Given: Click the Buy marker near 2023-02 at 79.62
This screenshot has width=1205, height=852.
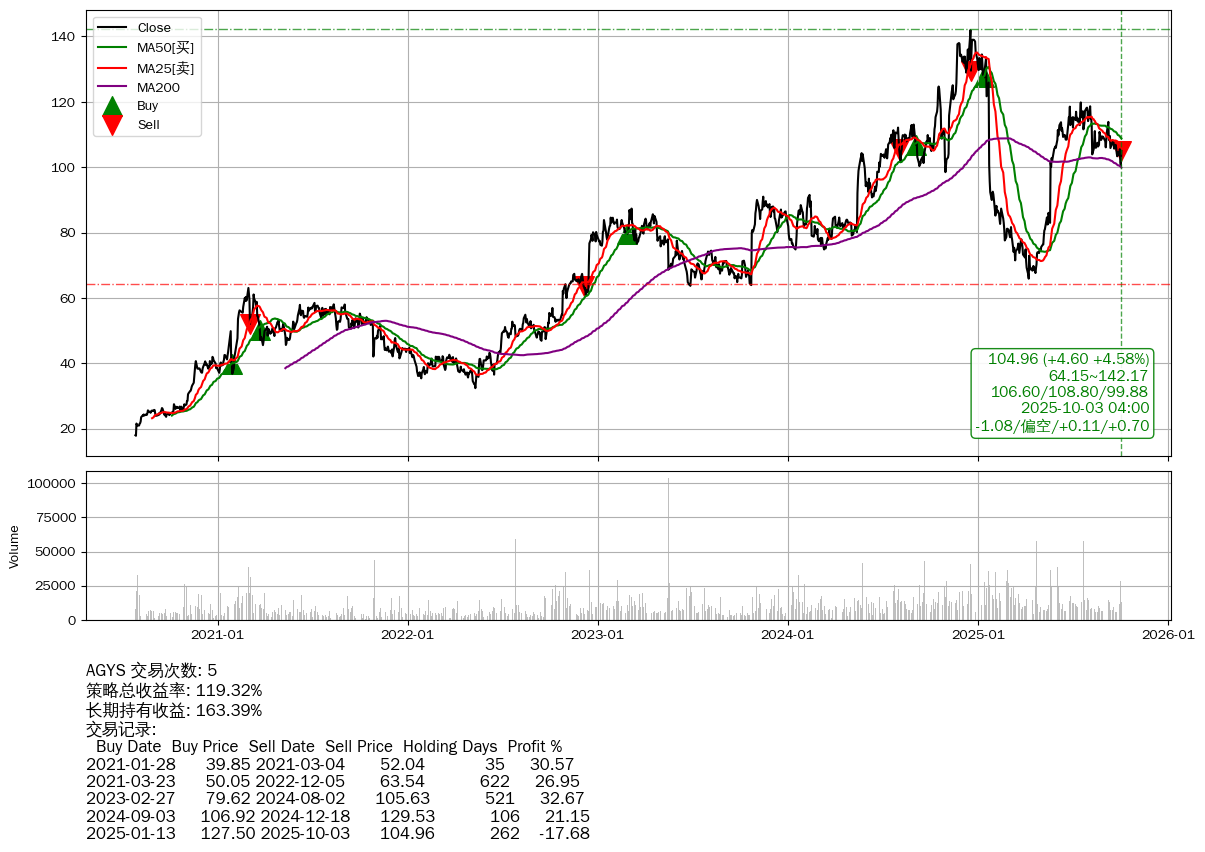Looking at the screenshot, I should tap(627, 234).
